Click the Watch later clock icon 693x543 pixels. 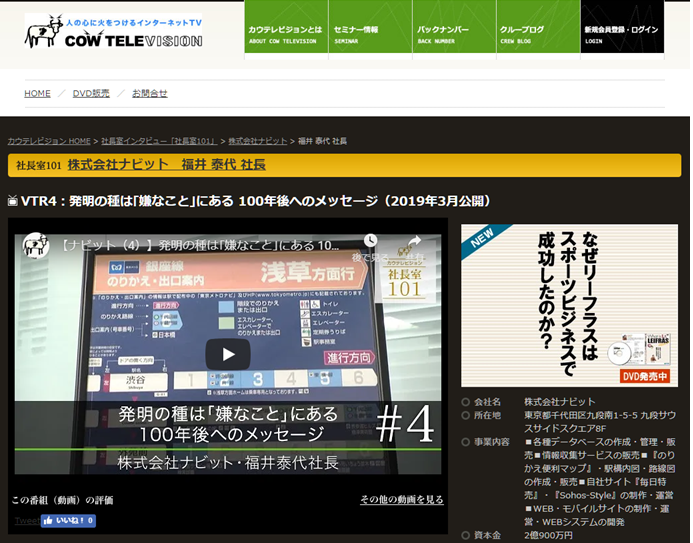(370, 241)
